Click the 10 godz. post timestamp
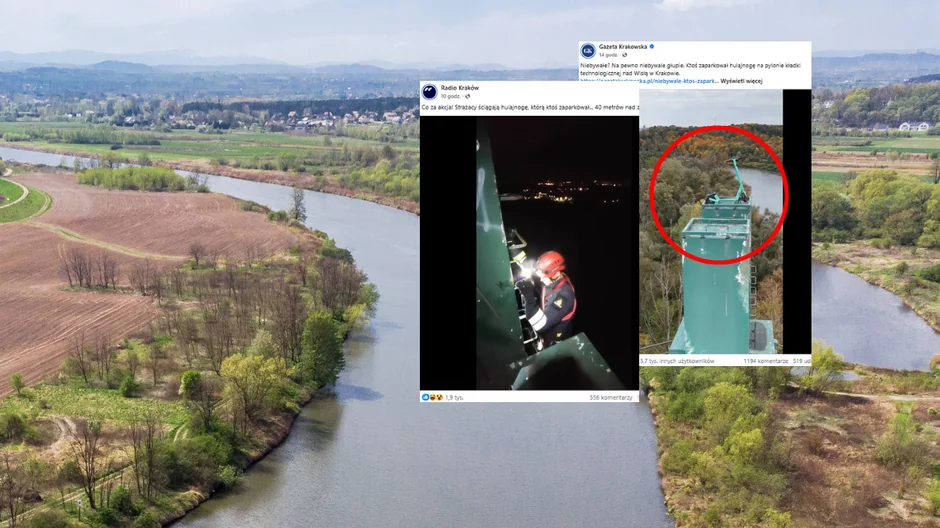The image size is (940, 528). (451, 96)
